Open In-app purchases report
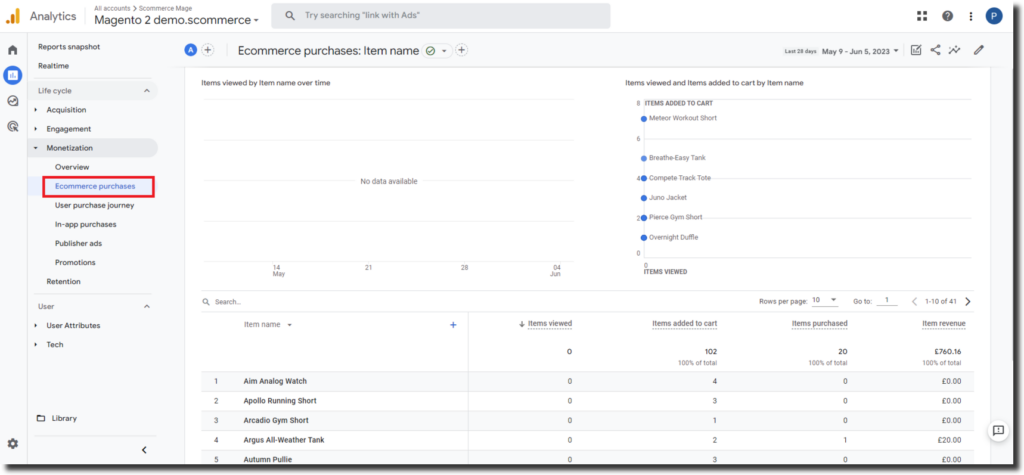 pyautogui.click(x=86, y=224)
